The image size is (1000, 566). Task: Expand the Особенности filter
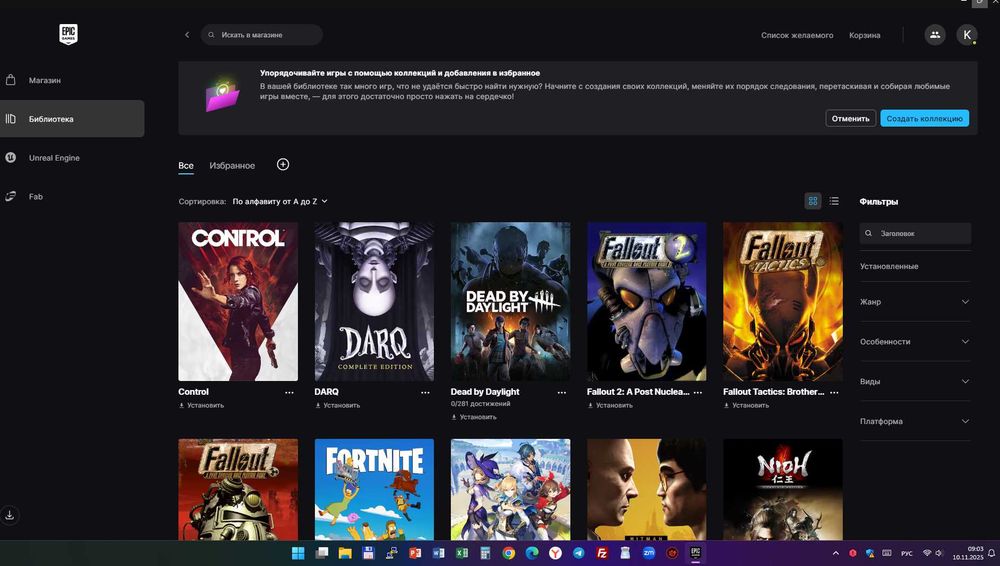[x=915, y=341]
